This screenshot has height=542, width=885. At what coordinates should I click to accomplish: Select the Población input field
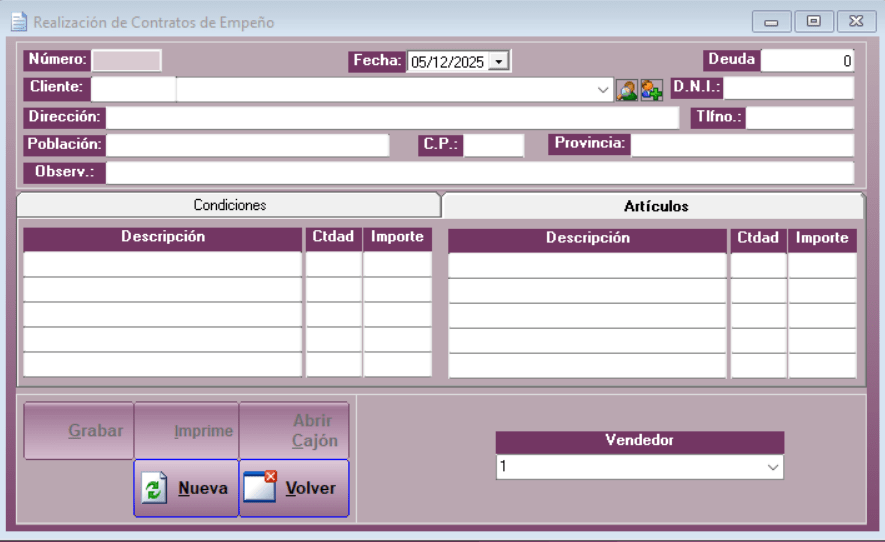coord(247,145)
